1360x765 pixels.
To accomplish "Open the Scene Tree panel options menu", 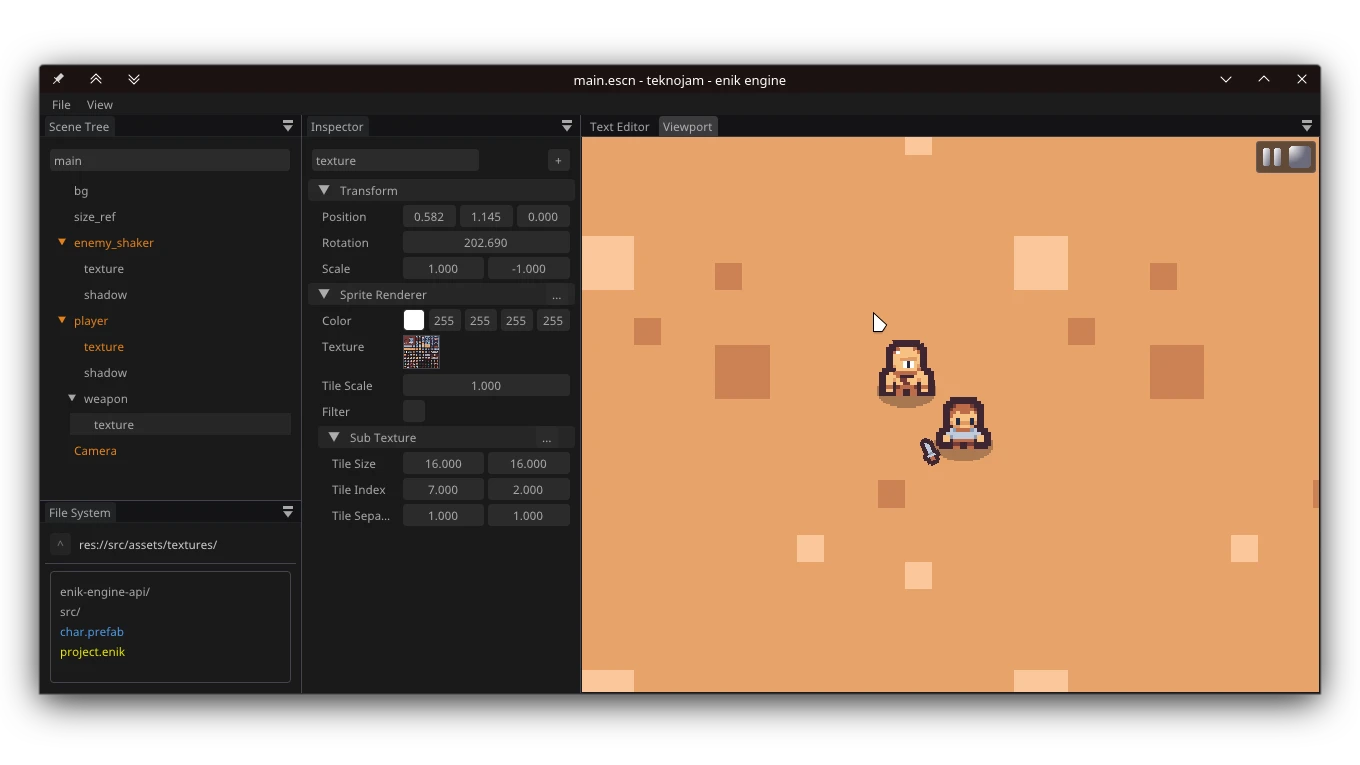I will pos(288,126).
